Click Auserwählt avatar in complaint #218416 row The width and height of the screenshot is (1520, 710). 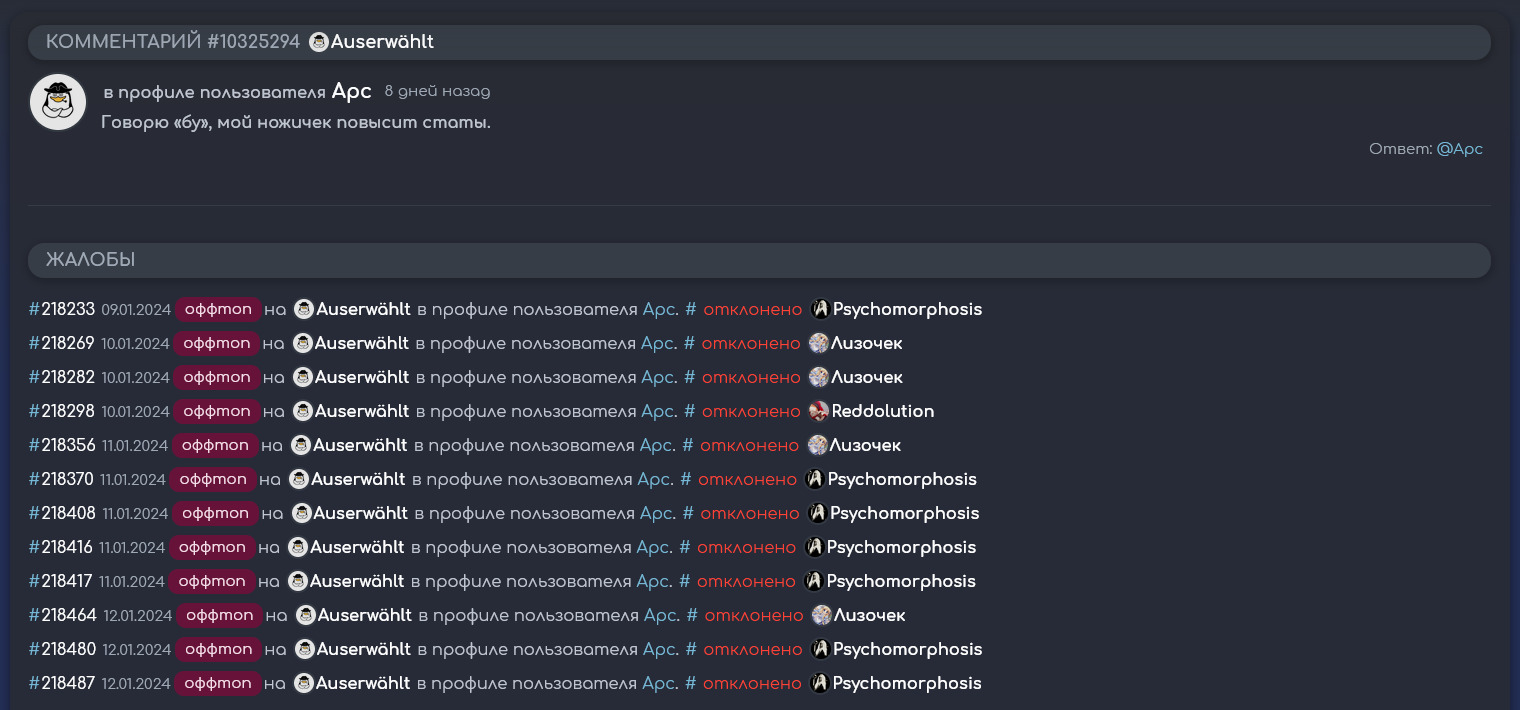pos(297,548)
